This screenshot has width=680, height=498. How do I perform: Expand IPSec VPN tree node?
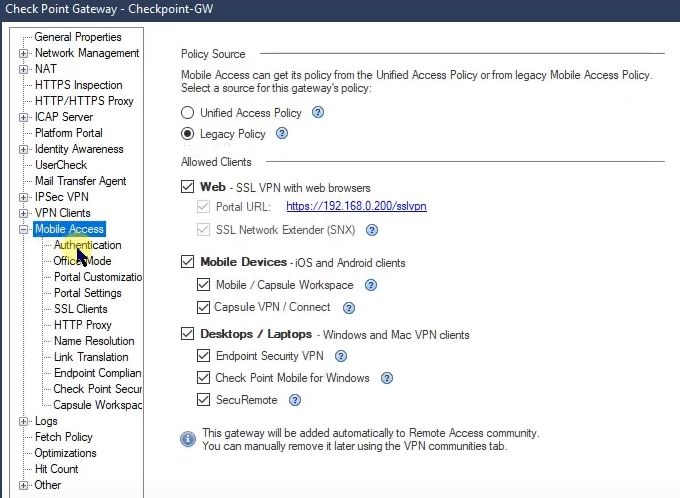(x=23, y=197)
